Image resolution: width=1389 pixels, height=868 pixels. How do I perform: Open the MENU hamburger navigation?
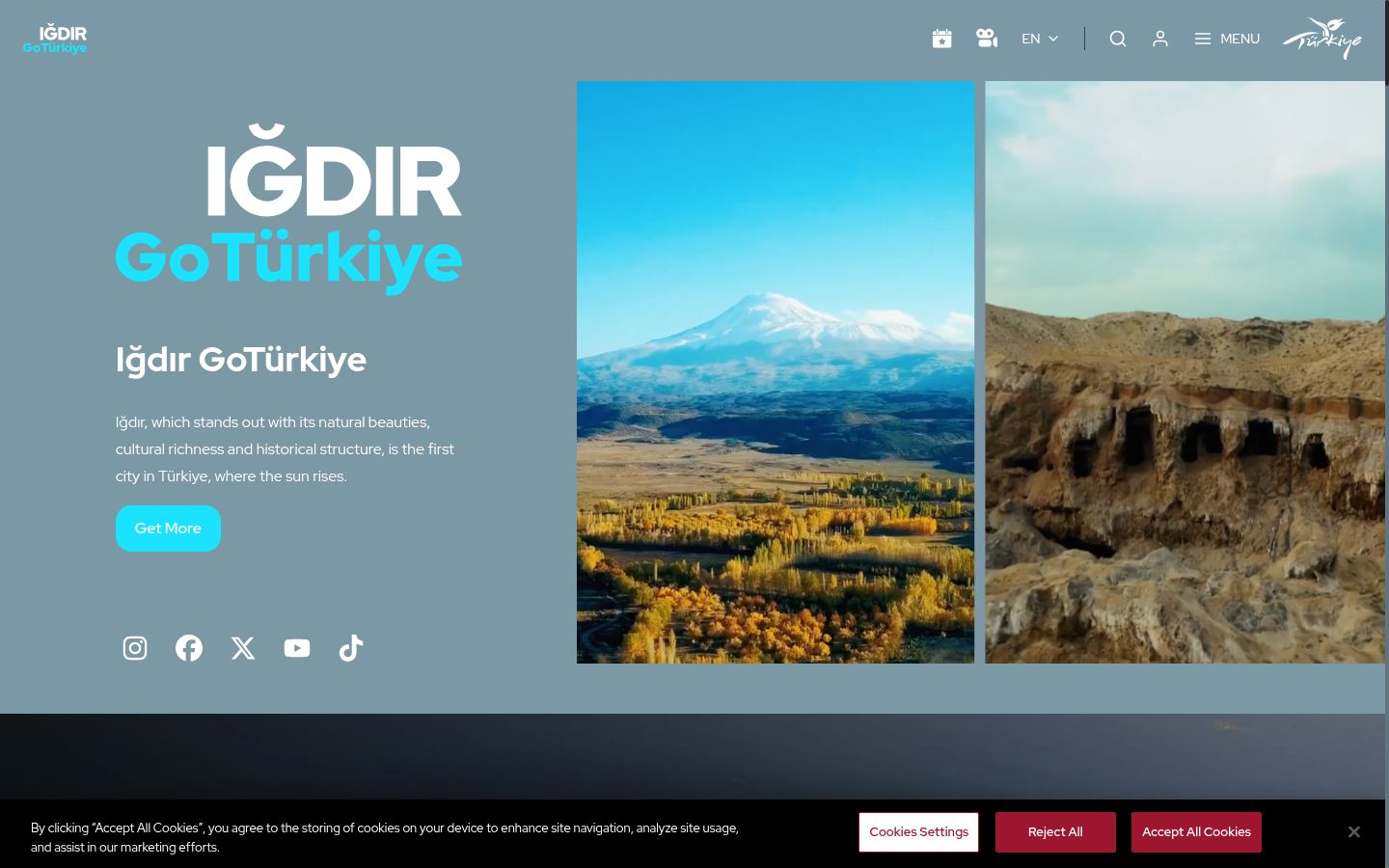click(x=1227, y=39)
